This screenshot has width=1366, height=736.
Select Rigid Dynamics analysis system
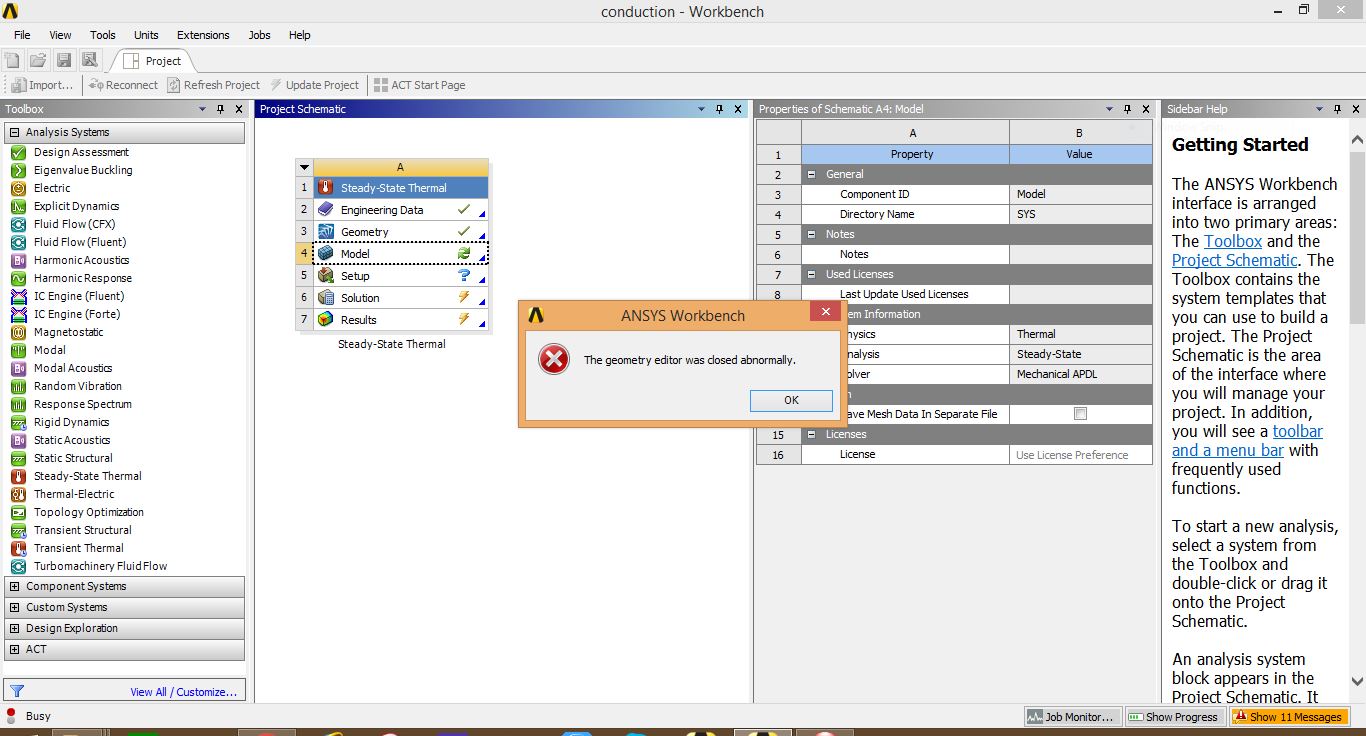tap(71, 422)
